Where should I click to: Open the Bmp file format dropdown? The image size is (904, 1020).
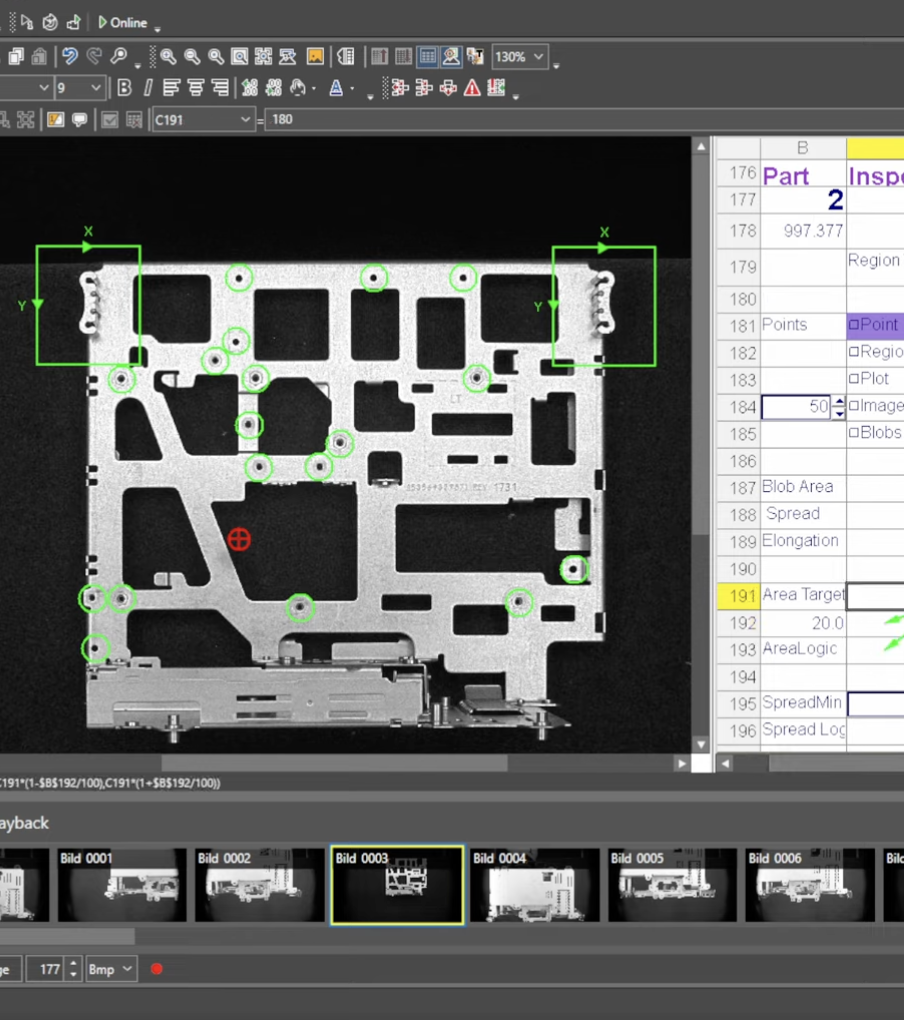[x=127, y=969]
